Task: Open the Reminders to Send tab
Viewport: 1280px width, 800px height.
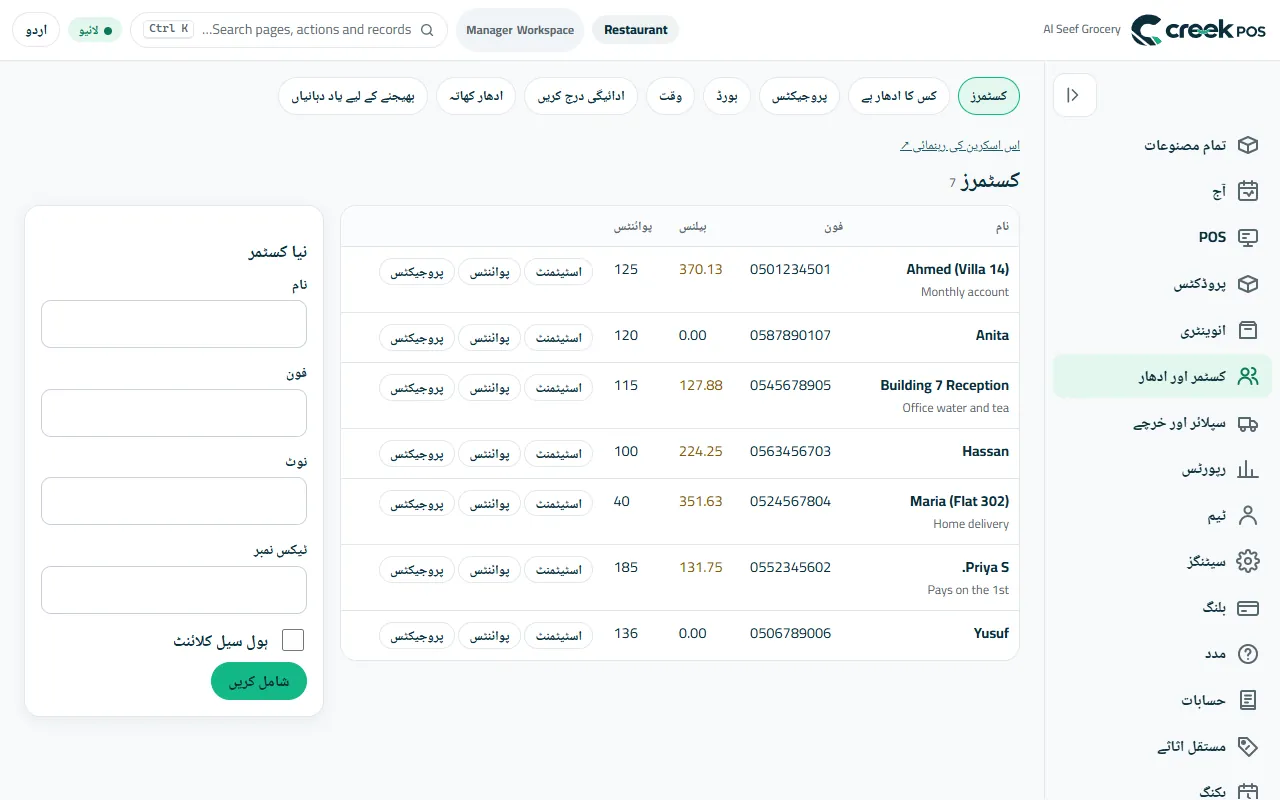Action: point(353,96)
